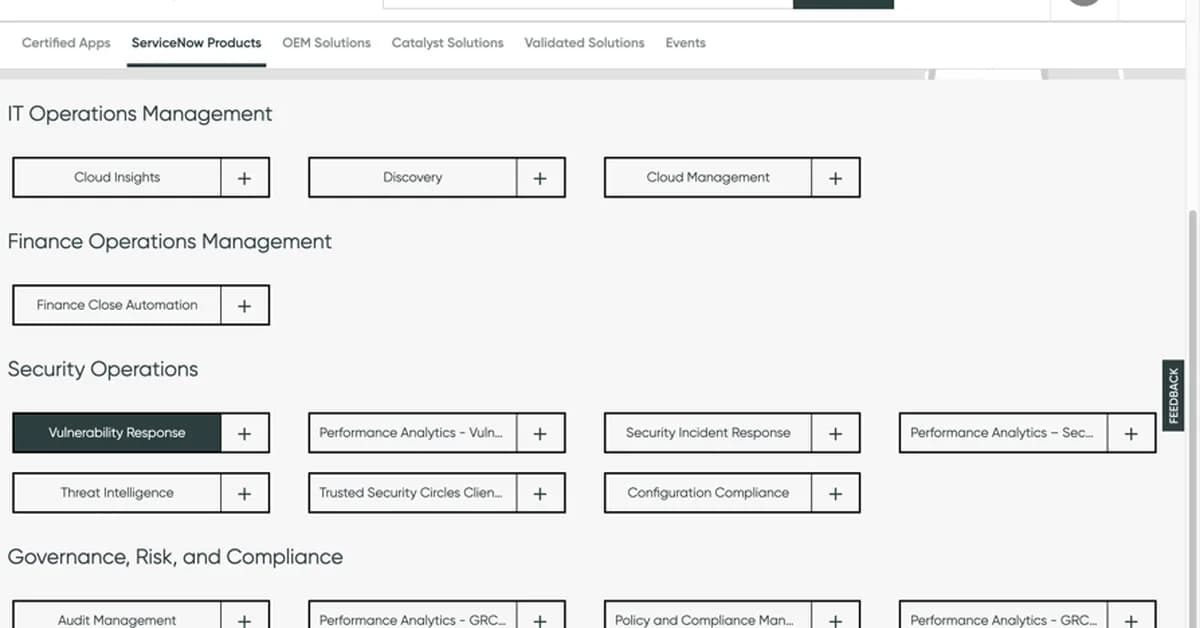Go to Catalyst Solutions tab
This screenshot has width=1200, height=628.
coord(448,43)
